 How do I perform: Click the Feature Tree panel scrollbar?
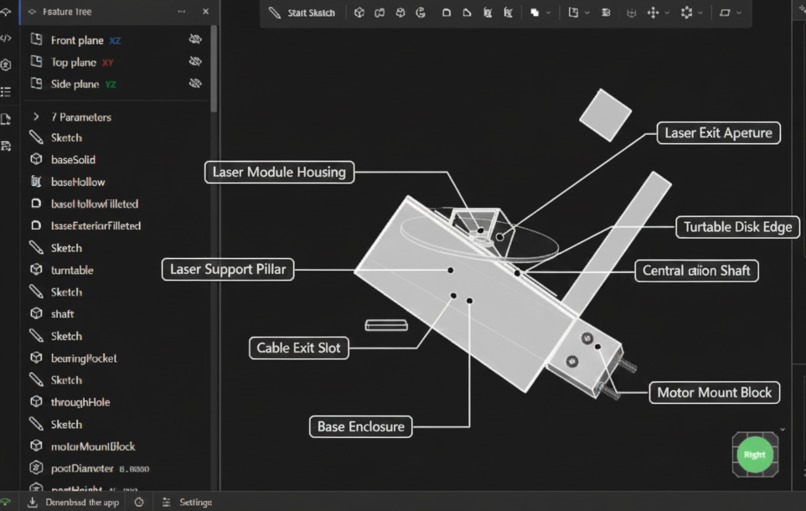click(214, 69)
